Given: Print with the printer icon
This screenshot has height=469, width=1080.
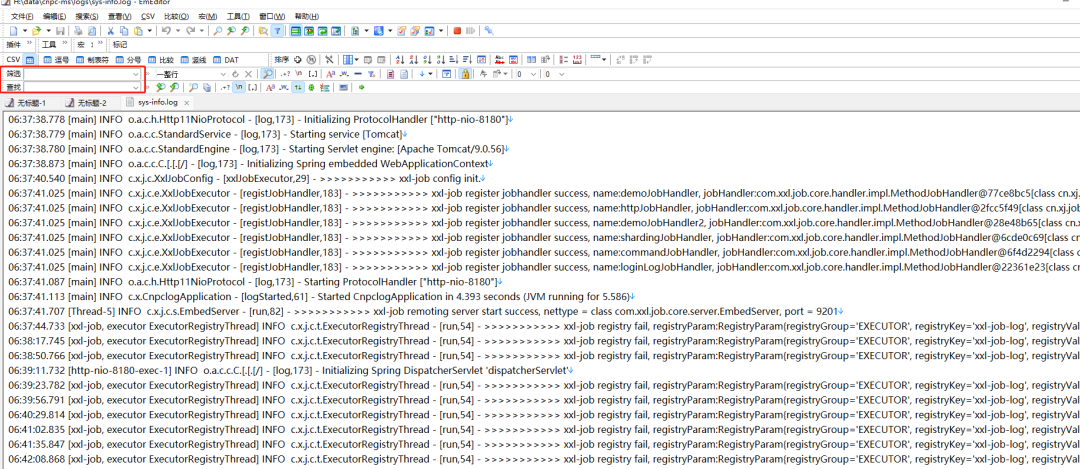Looking at the screenshot, I should pos(78,30).
